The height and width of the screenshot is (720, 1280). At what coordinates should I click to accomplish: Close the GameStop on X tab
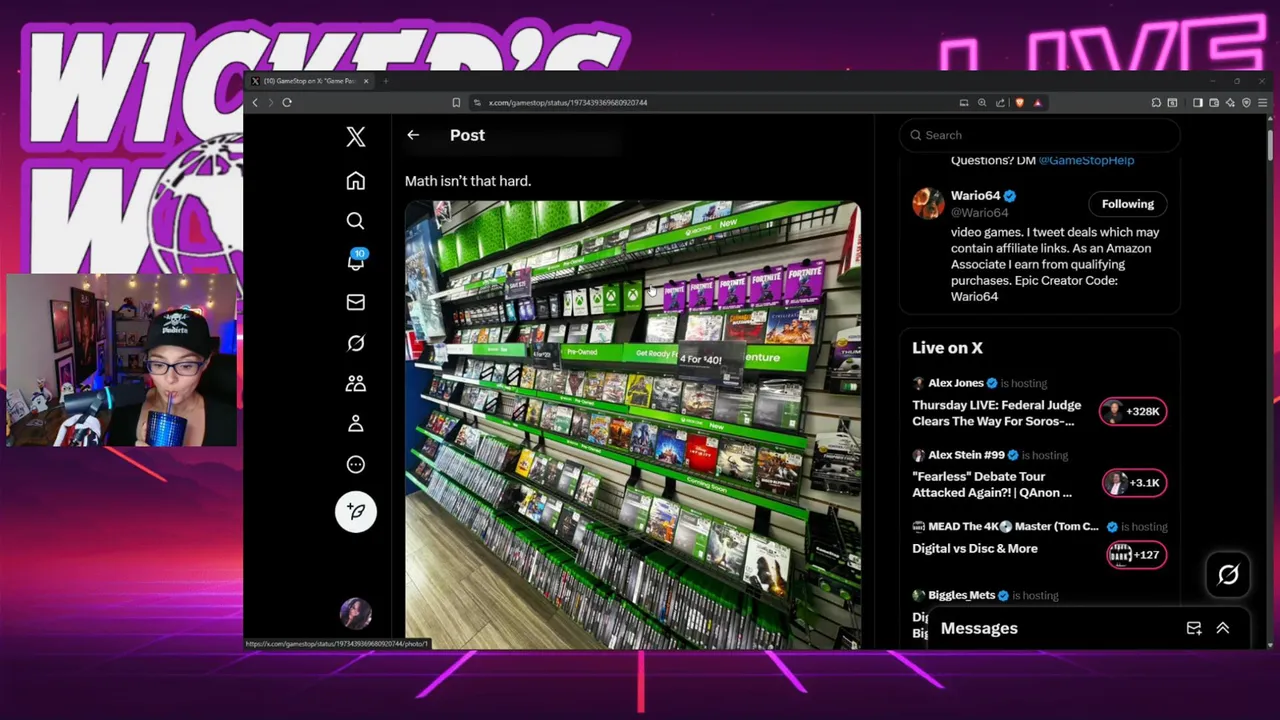[366, 81]
